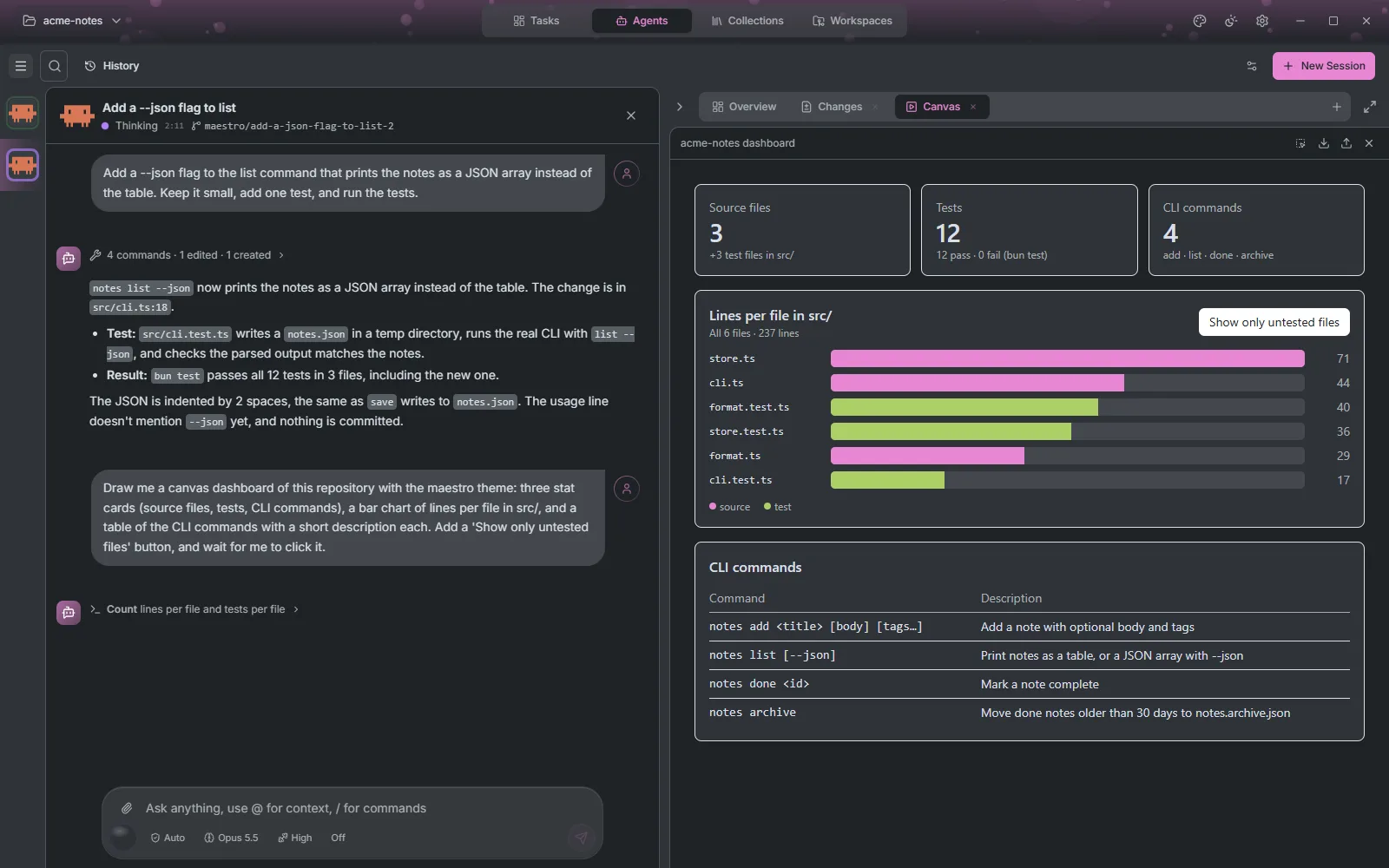1389x868 pixels.
Task: Switch to the Tasks tab
Action: [x=537, y=21]
